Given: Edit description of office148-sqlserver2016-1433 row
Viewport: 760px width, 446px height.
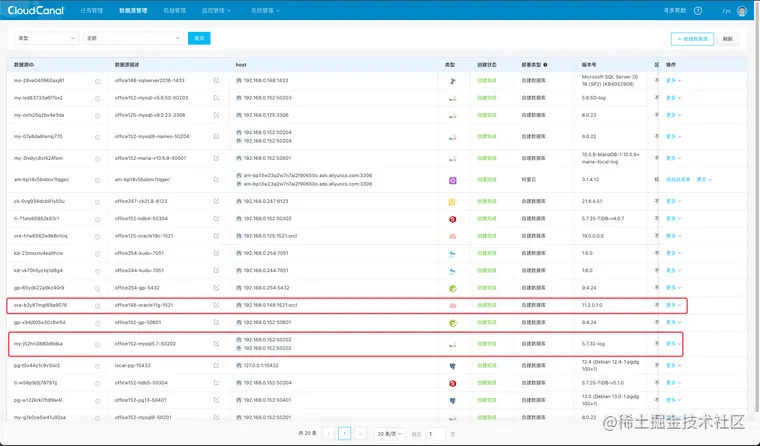Looking at the screenshot, I should click(x=216, y=80).
